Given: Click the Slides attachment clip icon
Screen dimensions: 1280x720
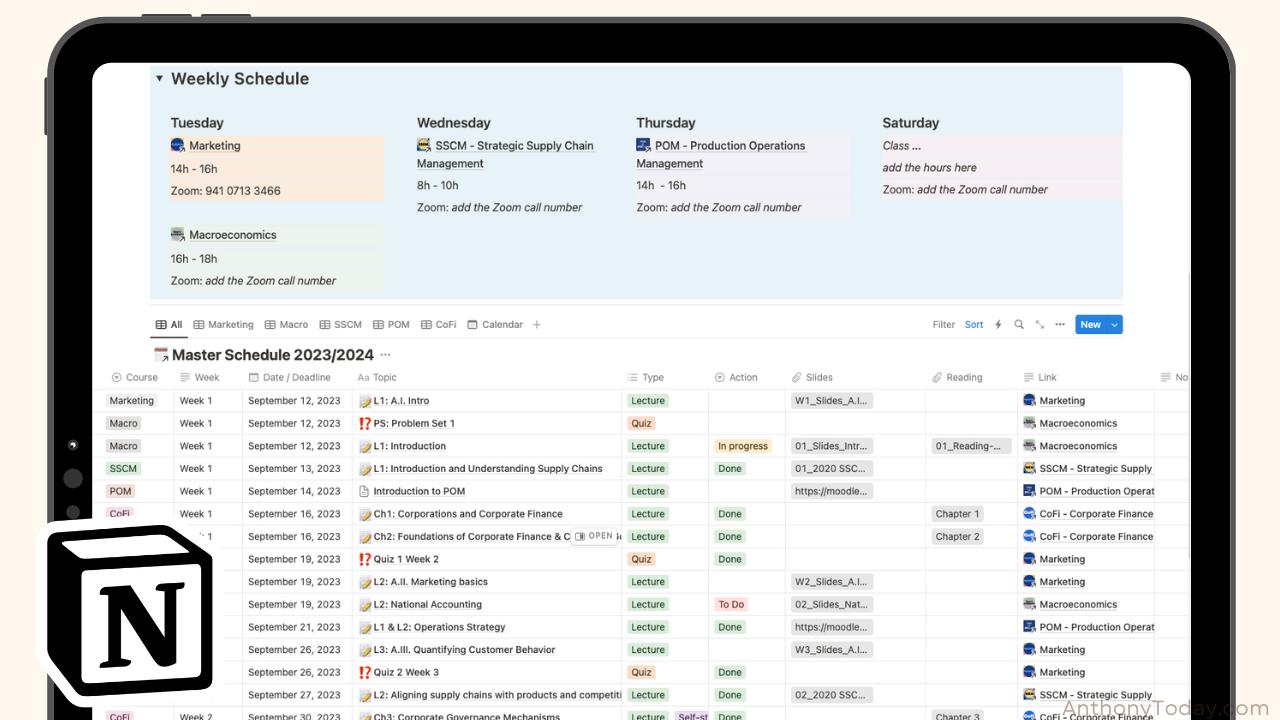Looking at the screenshot, I should 797,377.
